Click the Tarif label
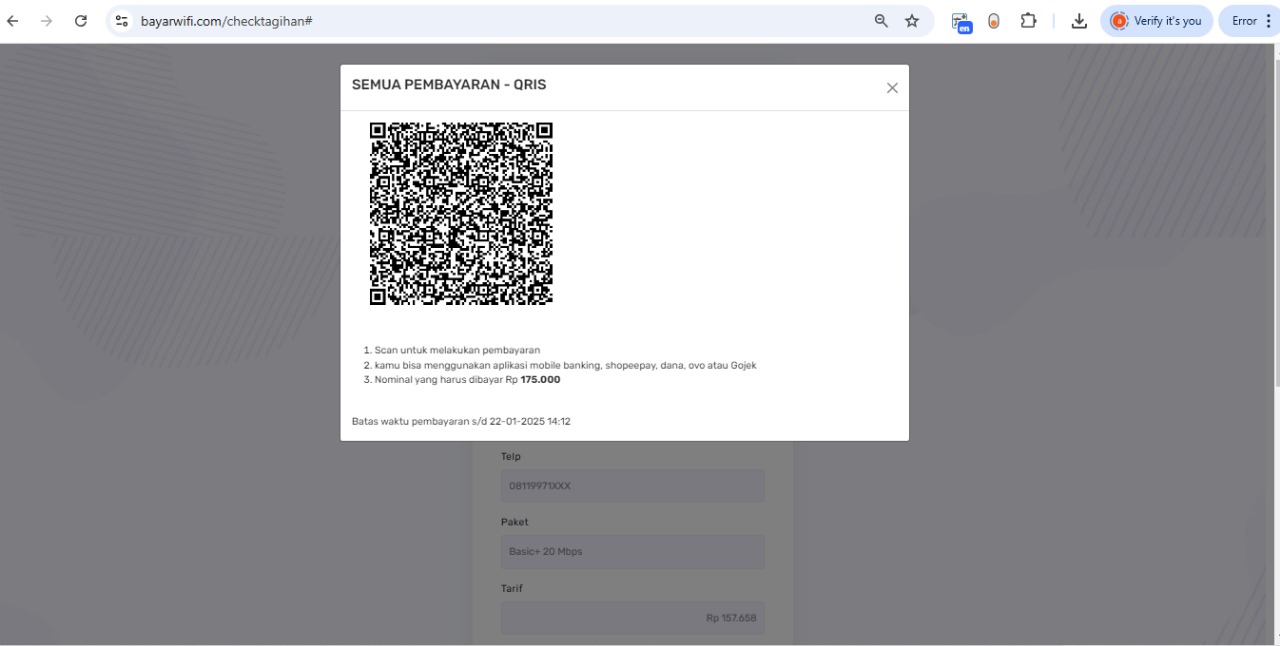 pos(512,589)
